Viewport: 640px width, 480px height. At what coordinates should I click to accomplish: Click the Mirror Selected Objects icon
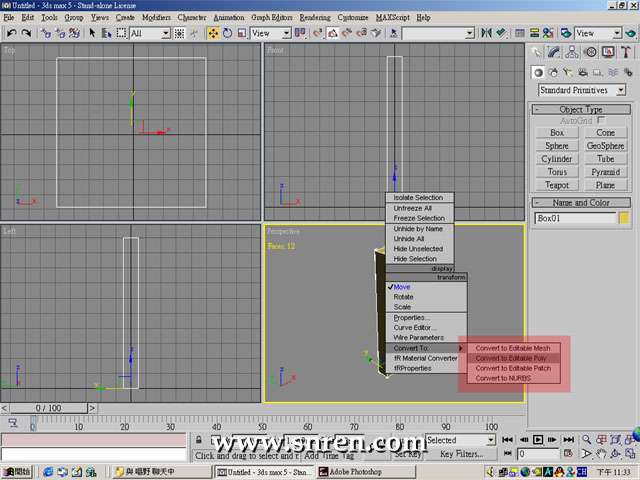tap(486, 33)
